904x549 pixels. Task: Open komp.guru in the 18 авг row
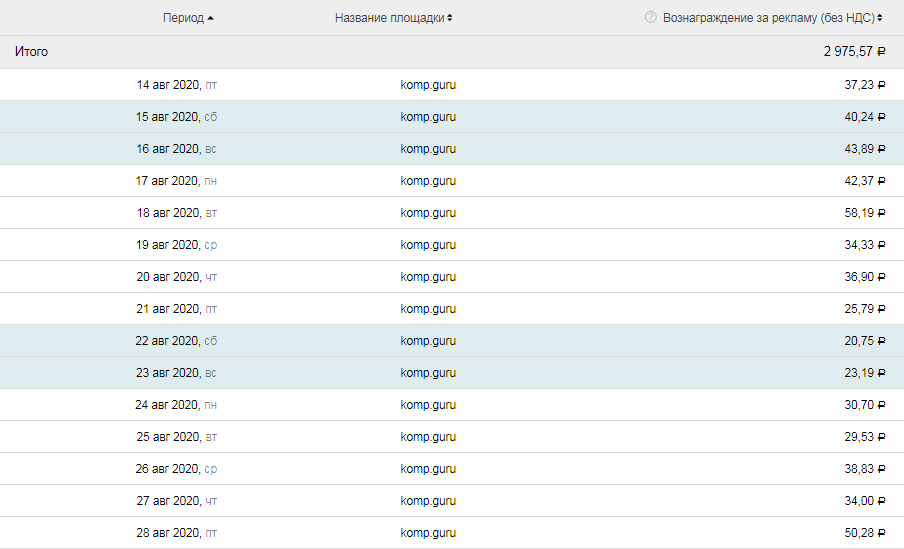[428, 213]
